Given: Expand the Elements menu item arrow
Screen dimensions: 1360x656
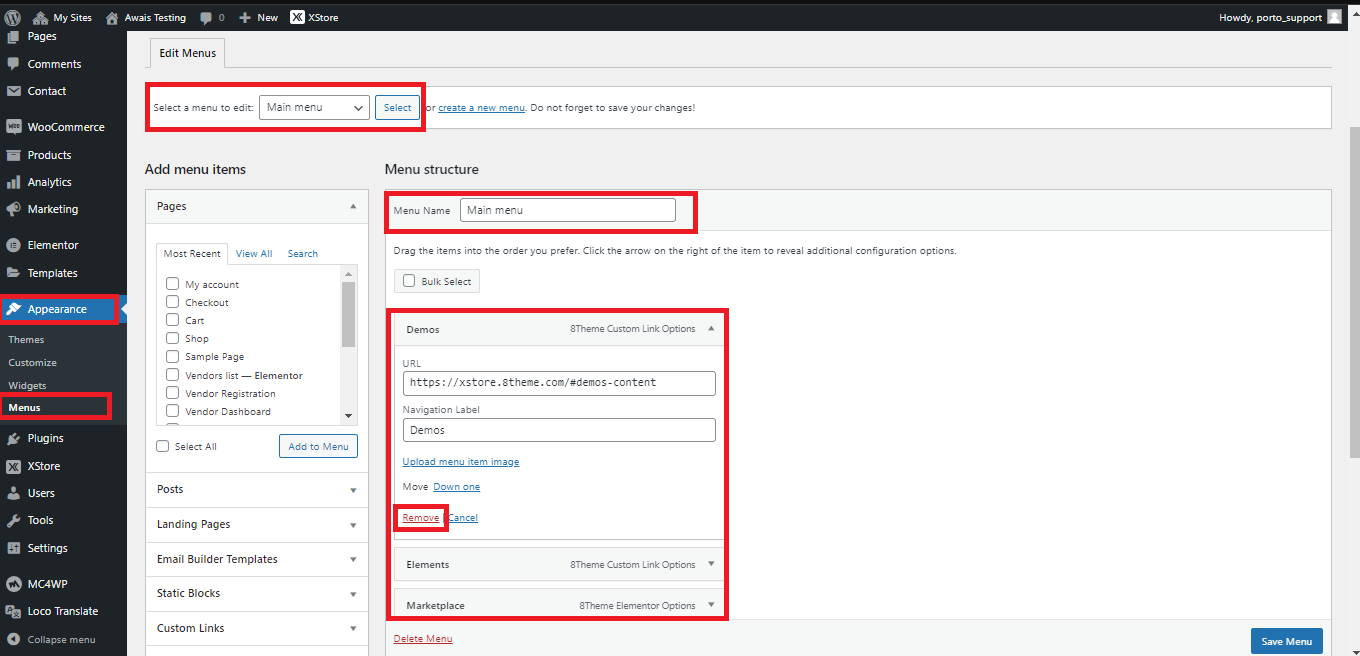Looking at the screenshot, I should point(711,564).
